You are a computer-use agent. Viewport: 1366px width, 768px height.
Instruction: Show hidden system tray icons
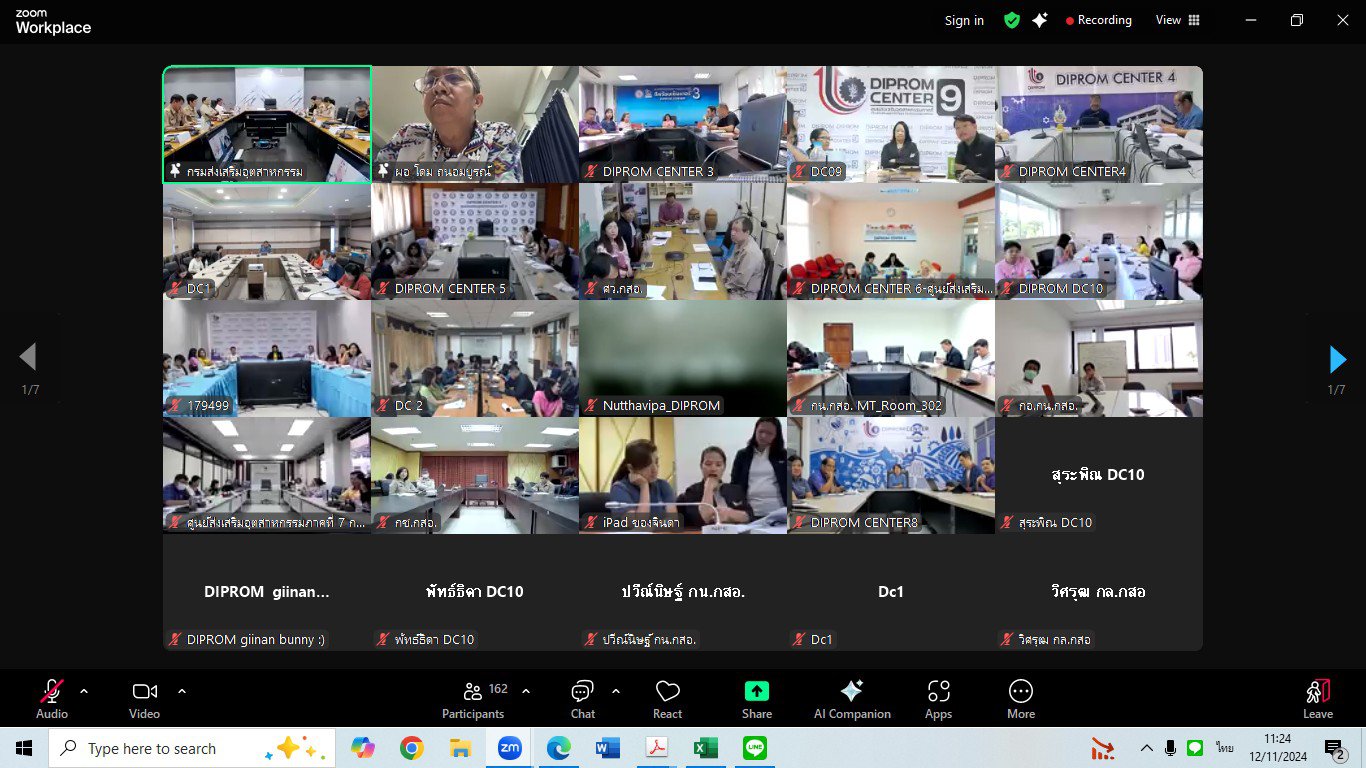[1146, 748]
